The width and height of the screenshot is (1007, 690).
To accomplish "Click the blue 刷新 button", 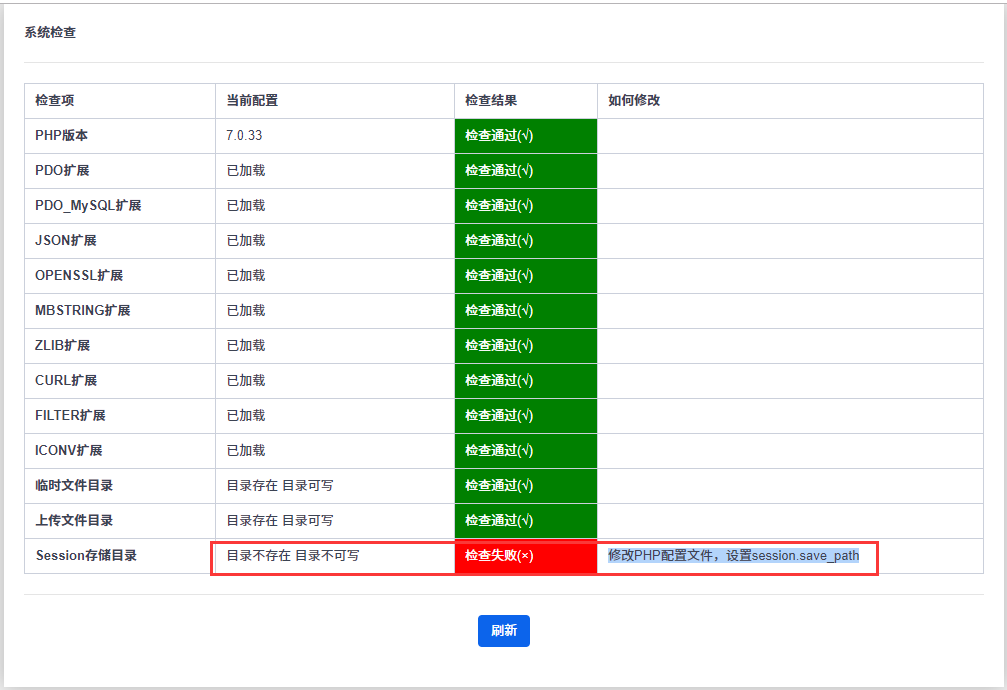I will click(x=503, y=631).
